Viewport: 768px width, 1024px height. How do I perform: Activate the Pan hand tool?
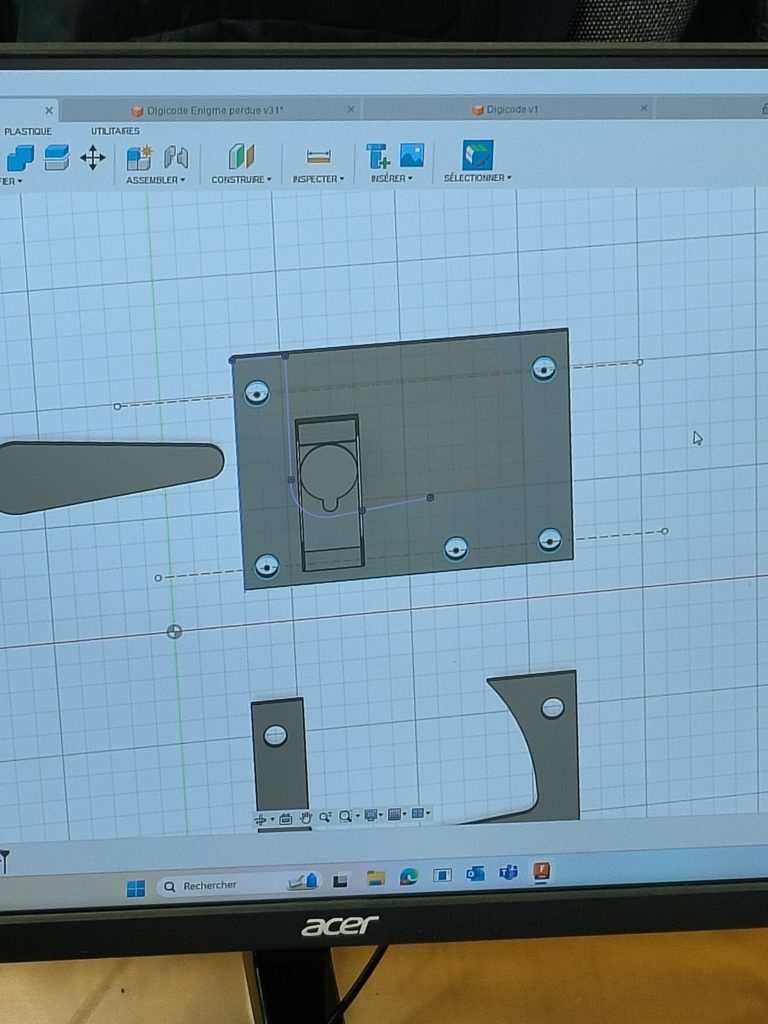click(x=306, y=817)
